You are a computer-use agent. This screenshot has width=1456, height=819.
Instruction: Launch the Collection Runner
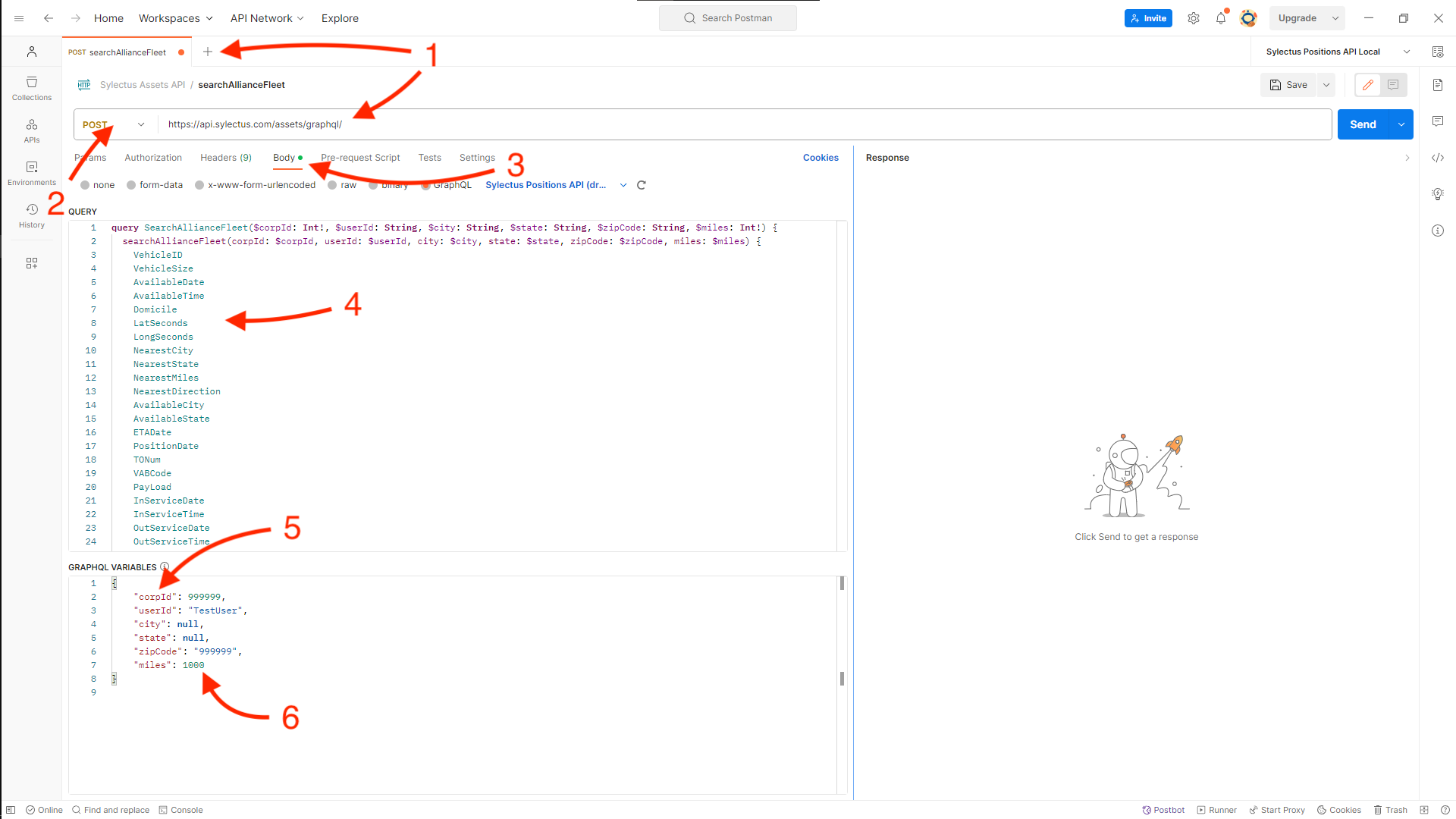tap(1216, 810)
